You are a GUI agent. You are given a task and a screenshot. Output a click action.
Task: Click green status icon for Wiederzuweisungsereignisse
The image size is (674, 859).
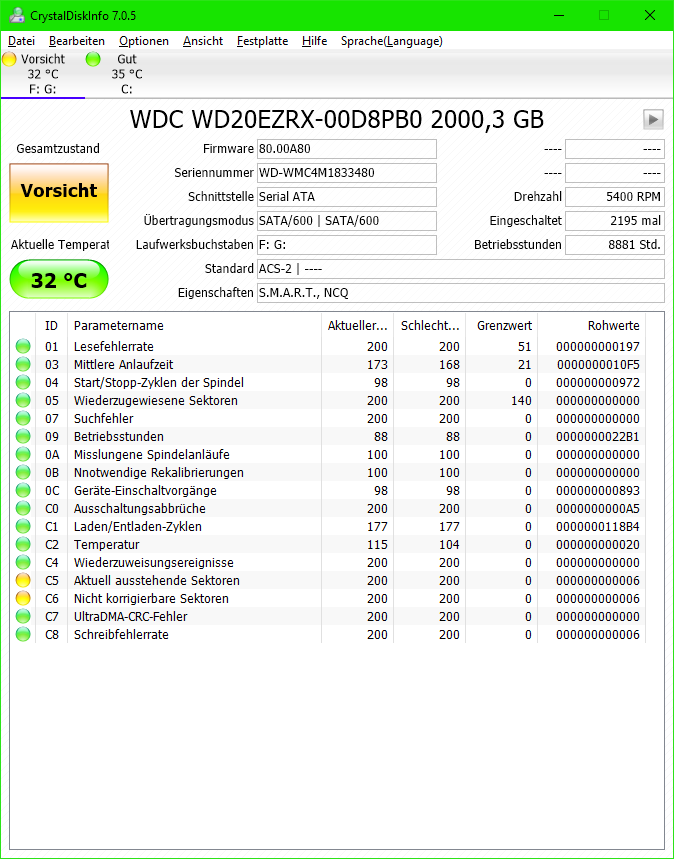point(23,562)
